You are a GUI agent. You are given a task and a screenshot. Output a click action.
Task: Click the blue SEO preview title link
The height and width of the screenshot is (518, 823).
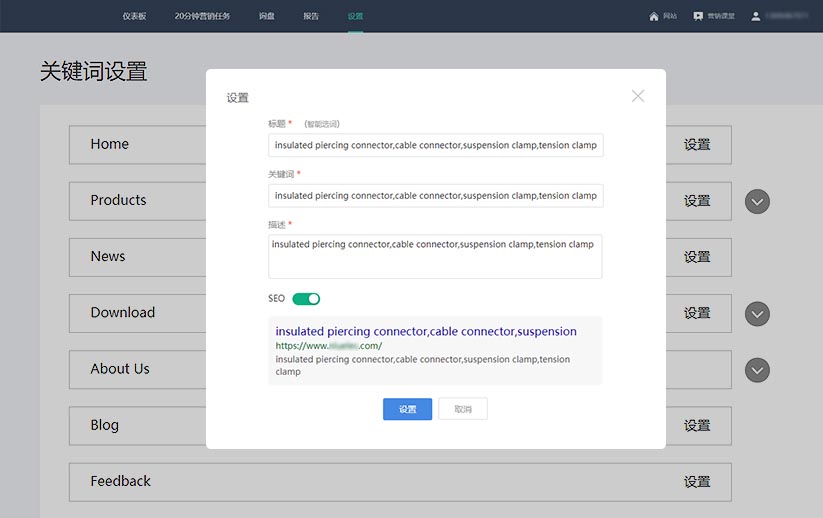426,331
